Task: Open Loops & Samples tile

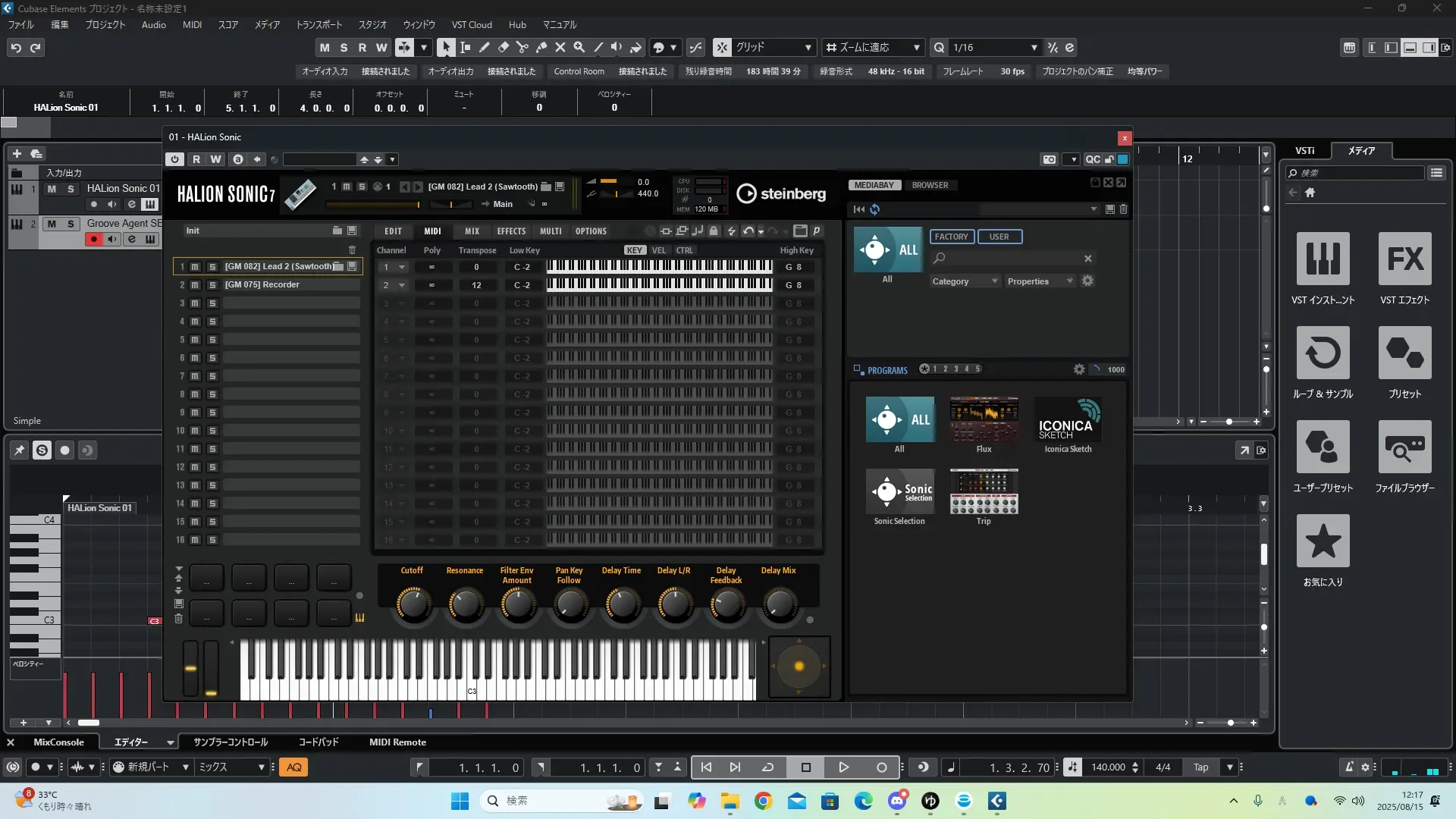Action: coord(1323,353)
